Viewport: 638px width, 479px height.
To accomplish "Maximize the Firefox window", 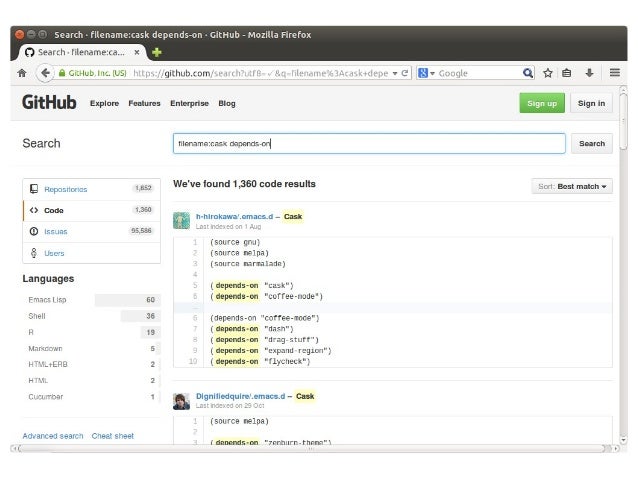I will tap(43, 35).
